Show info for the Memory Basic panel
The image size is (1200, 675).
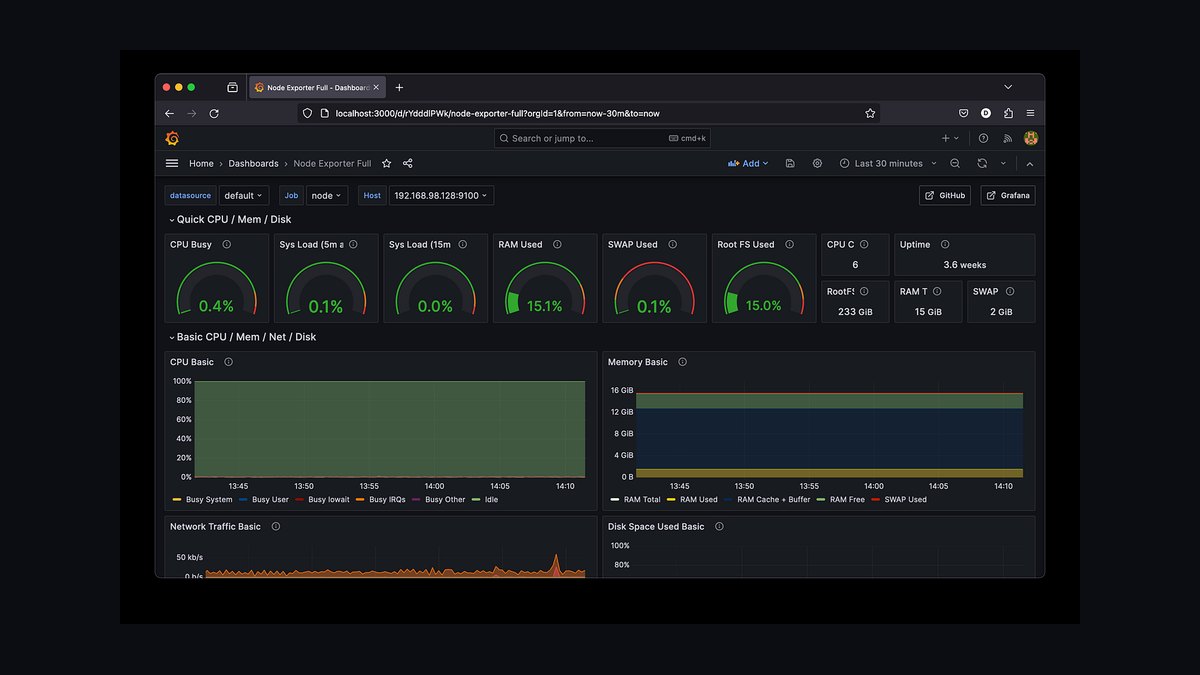[x=682, y=362]
